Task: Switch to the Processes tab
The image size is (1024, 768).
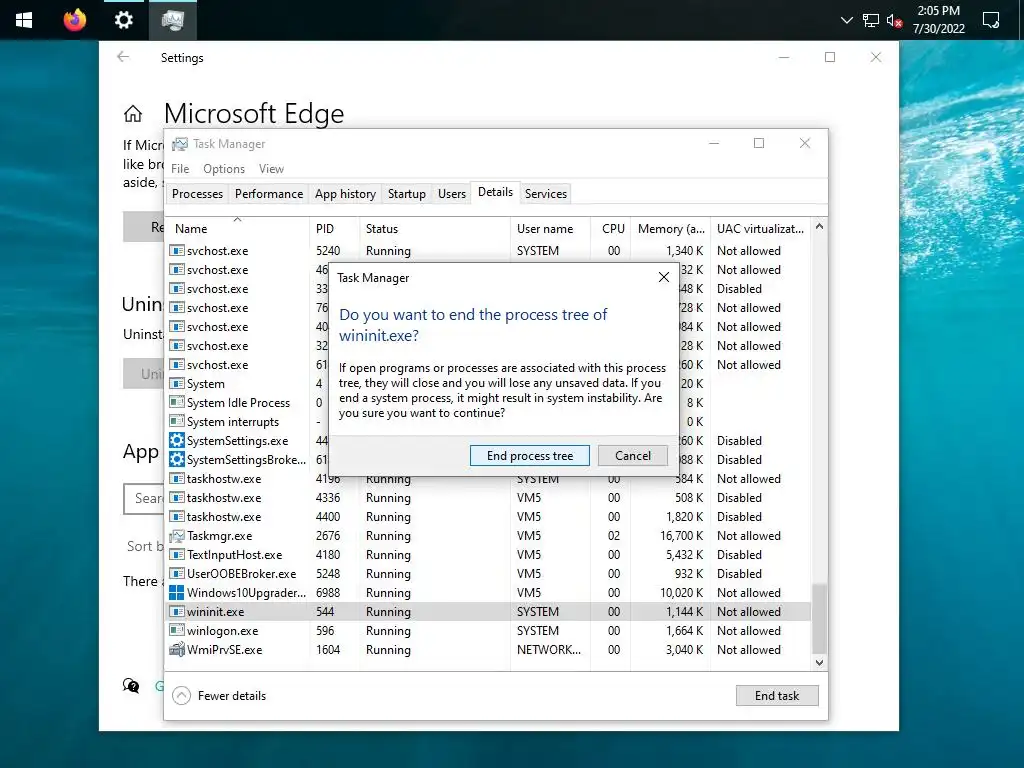Action: (197, 193)
